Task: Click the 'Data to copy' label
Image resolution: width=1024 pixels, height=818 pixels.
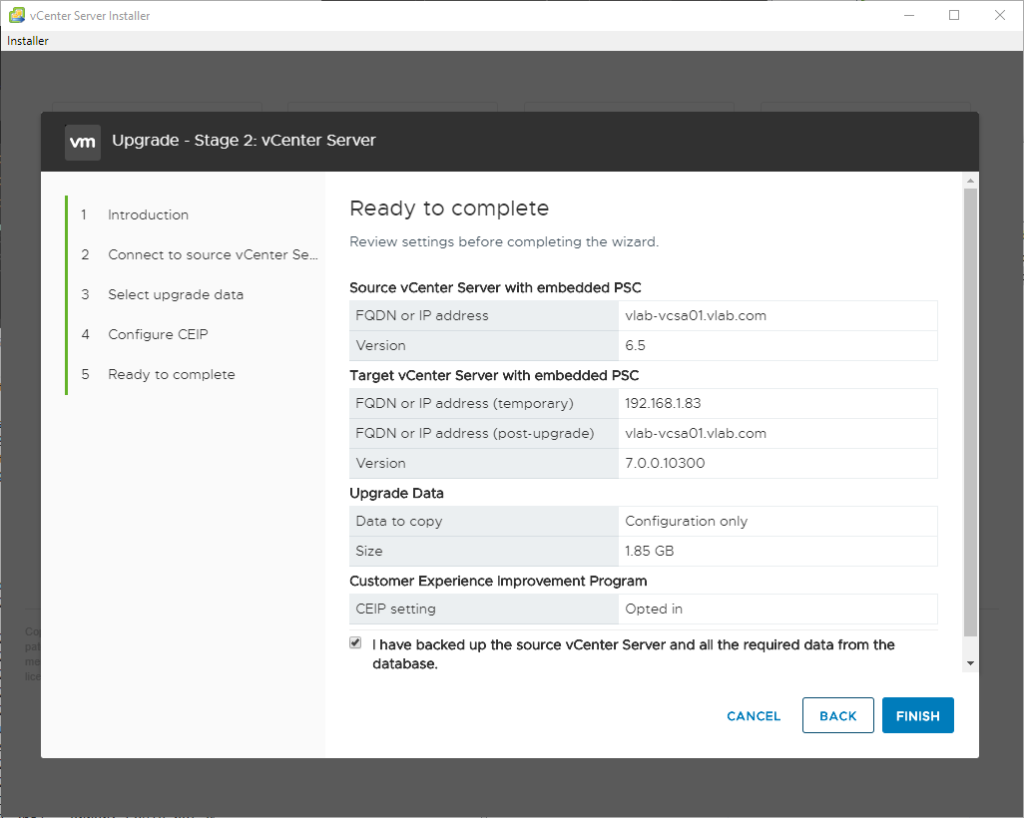Action: 399,521
